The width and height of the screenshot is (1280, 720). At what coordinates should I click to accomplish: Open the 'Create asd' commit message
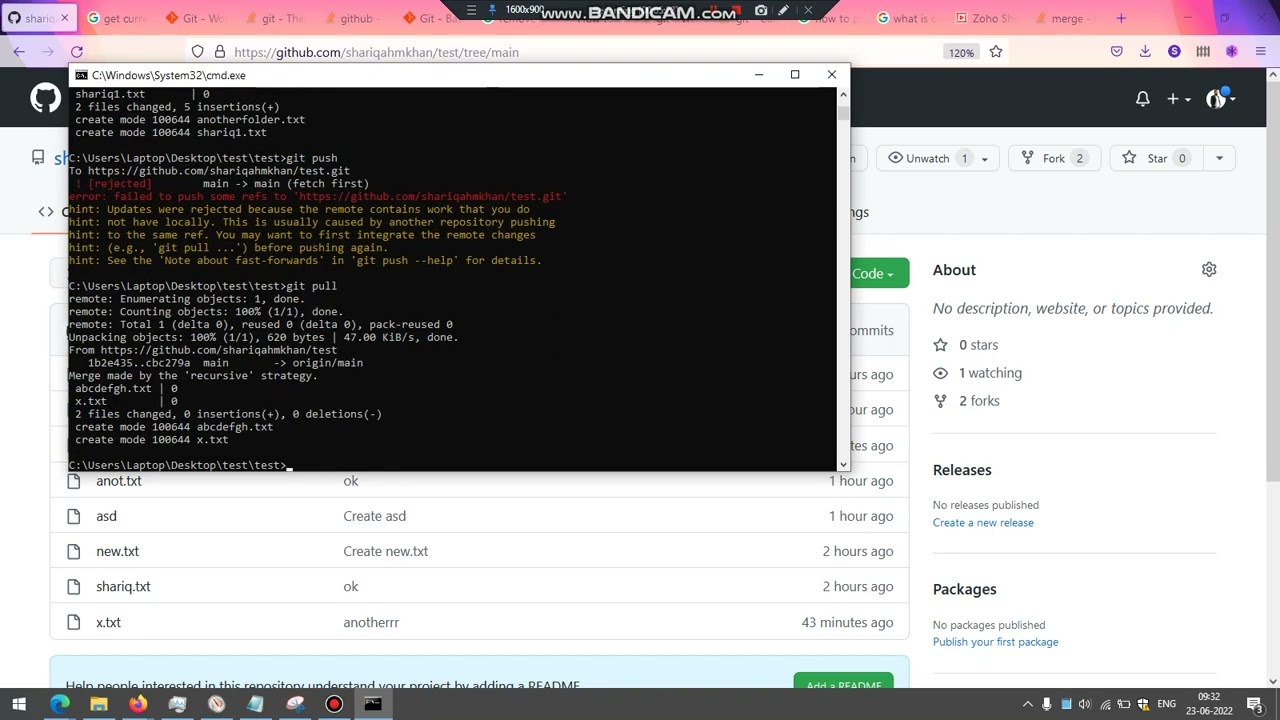374,516
